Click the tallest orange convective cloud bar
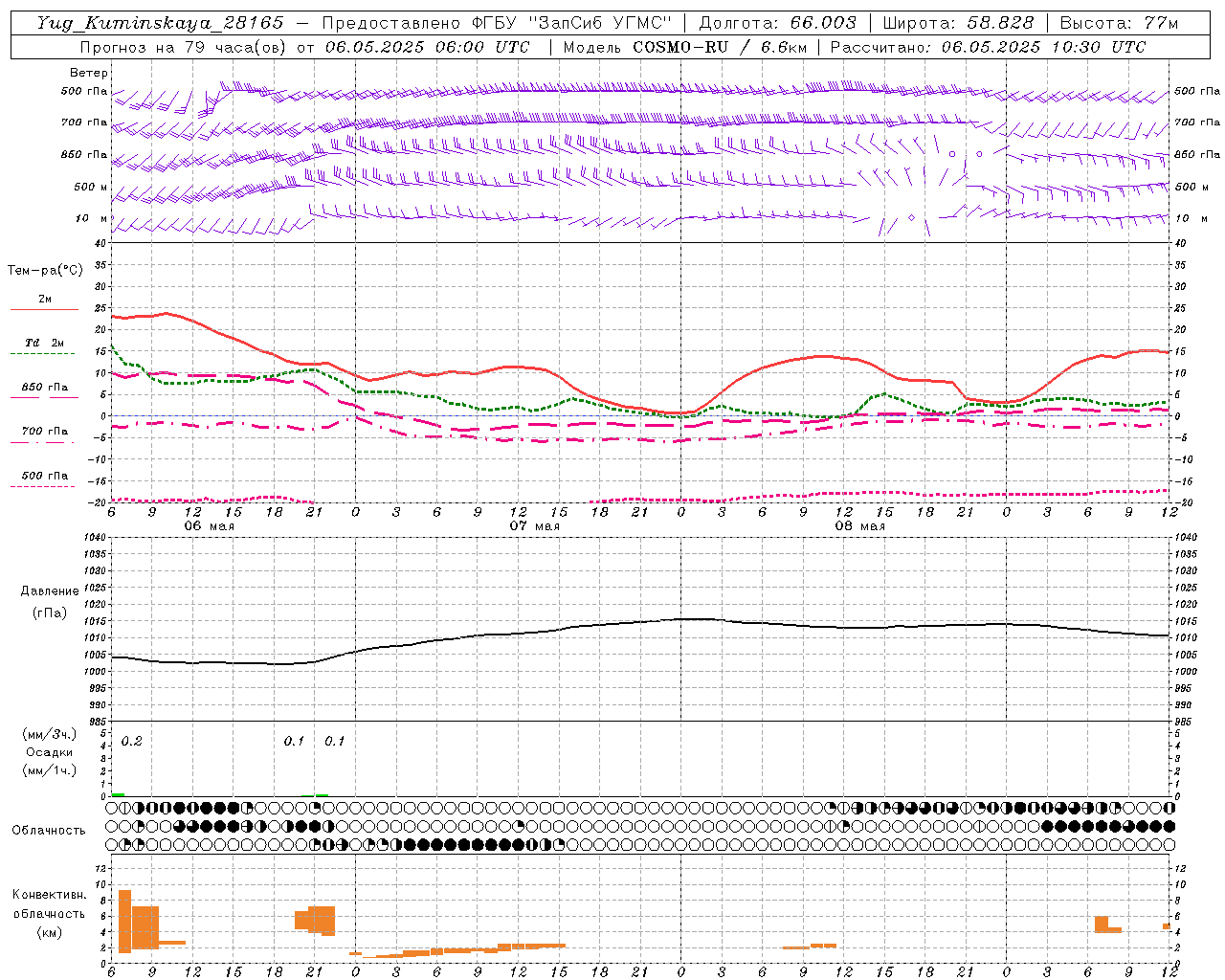The width and height of the screenshot is (1225, 980). pyautogui.click(x=124, y=921)
